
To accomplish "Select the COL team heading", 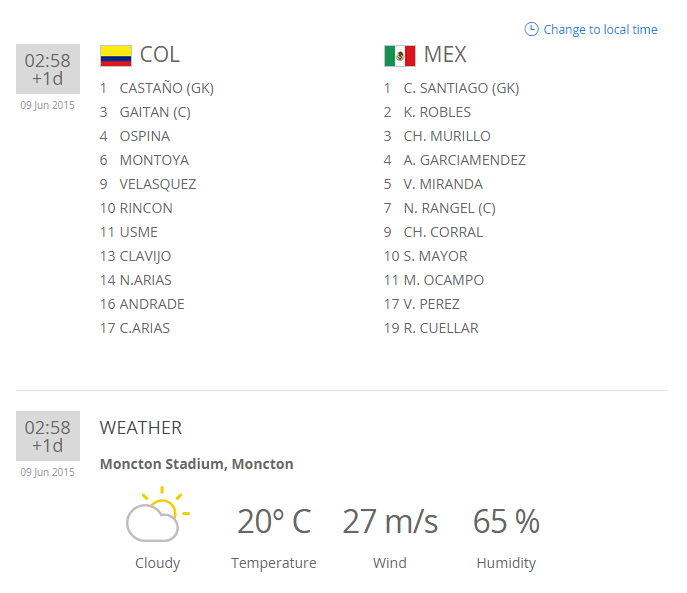I will [x=160, y=55].
